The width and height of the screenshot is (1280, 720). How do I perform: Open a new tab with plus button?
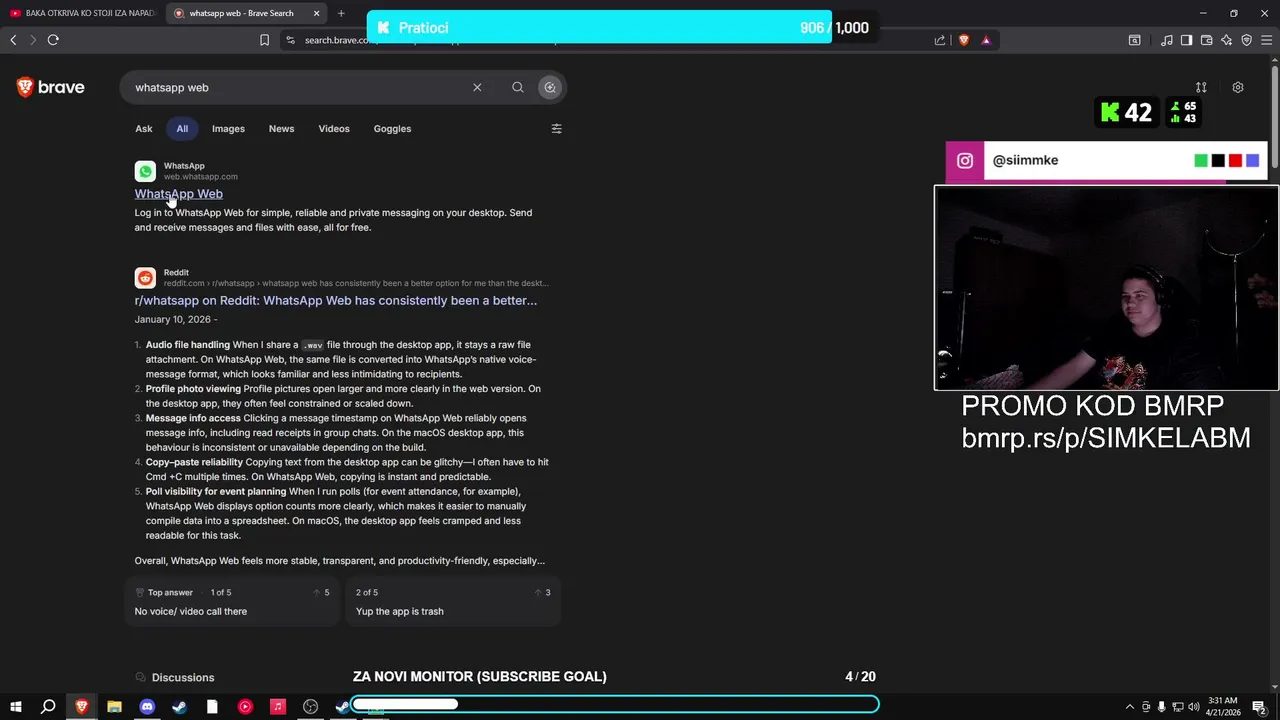(341, 13)
